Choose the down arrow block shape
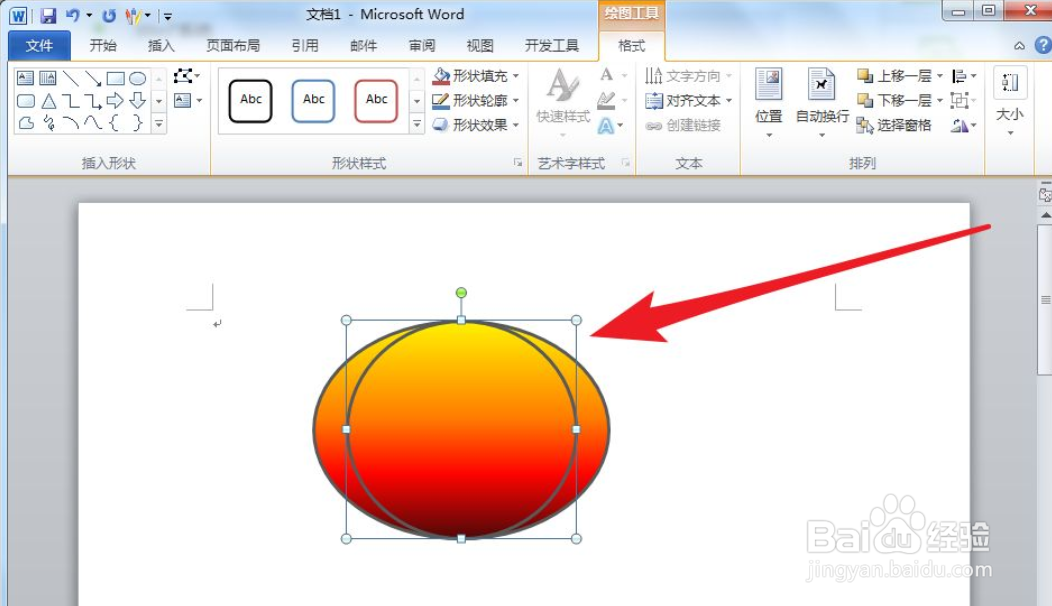The width and height of the screenshot is (1052, 606). click(138, 101)
